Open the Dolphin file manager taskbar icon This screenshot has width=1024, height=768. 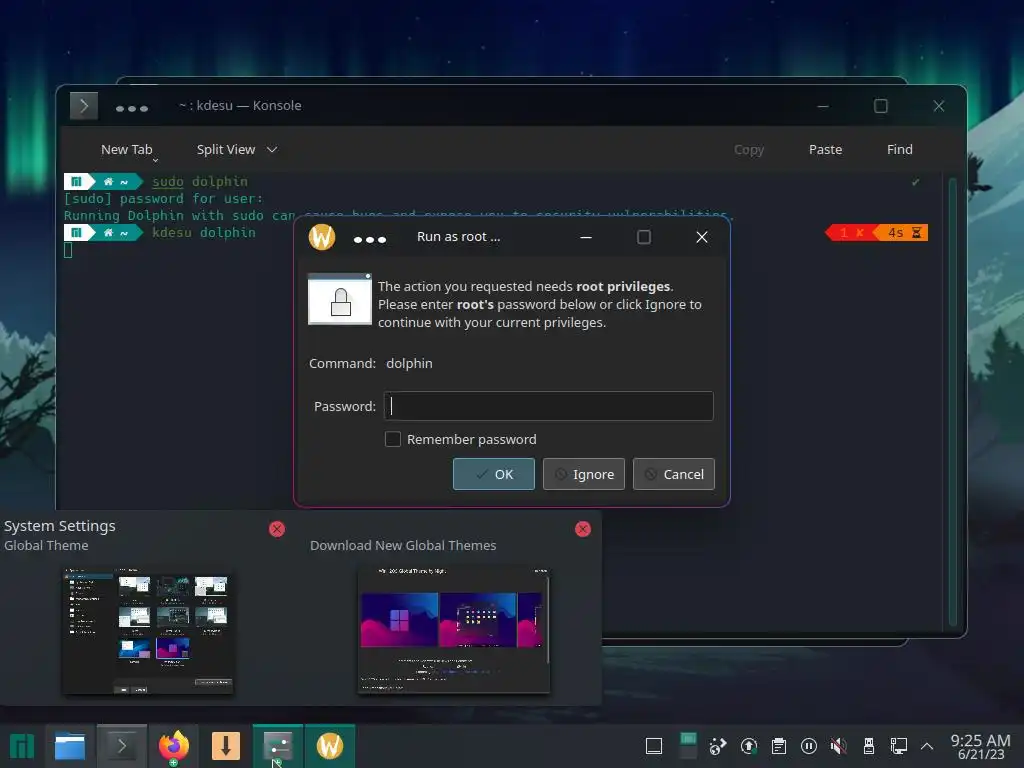coord(70,746)
